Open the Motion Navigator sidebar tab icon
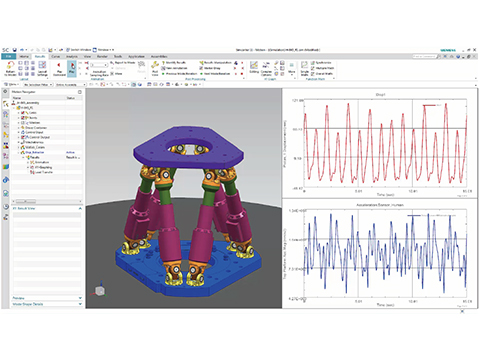480x360 pixels. [5, 104]
